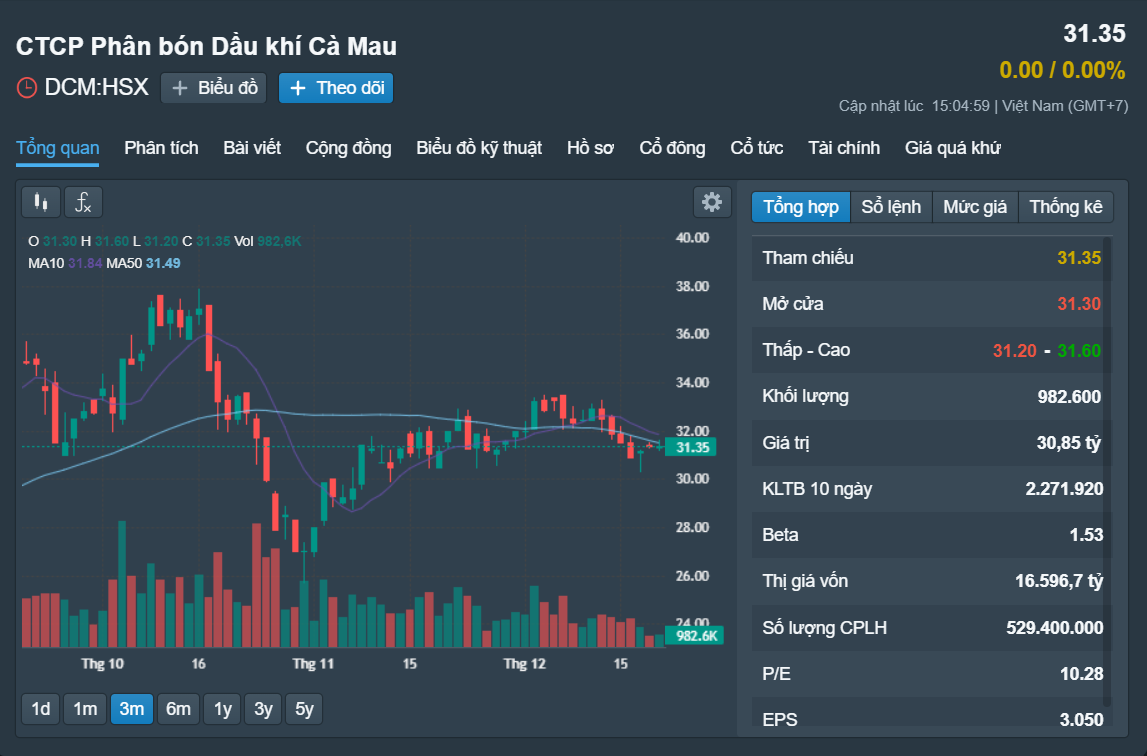Viewport: 1147px width, 756px height.
Task: Select the 6m time range
Action: 178,708
